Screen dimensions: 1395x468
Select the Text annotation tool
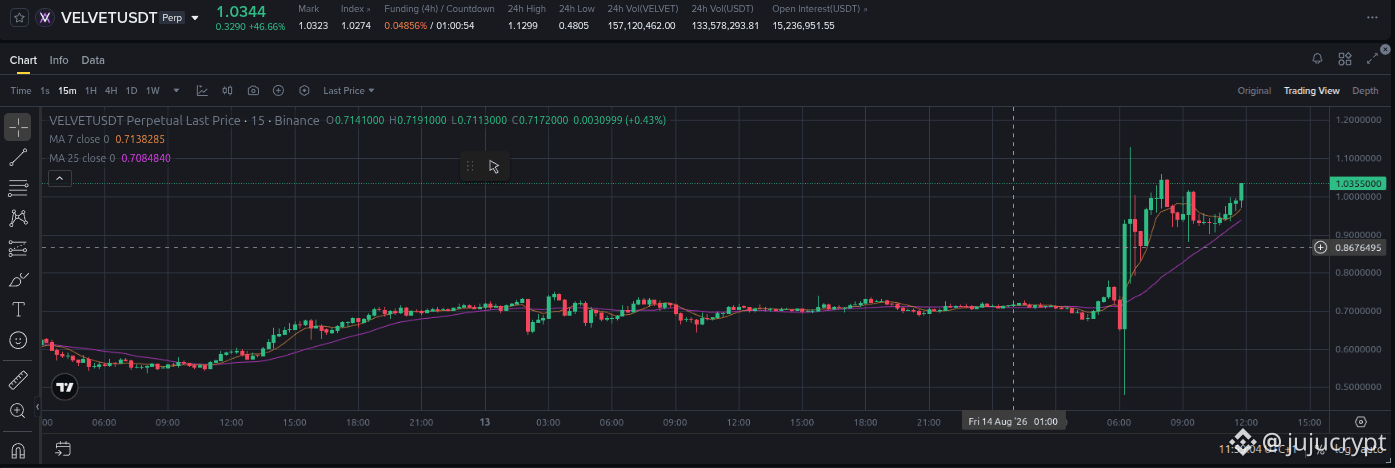(x=18, y=310)
